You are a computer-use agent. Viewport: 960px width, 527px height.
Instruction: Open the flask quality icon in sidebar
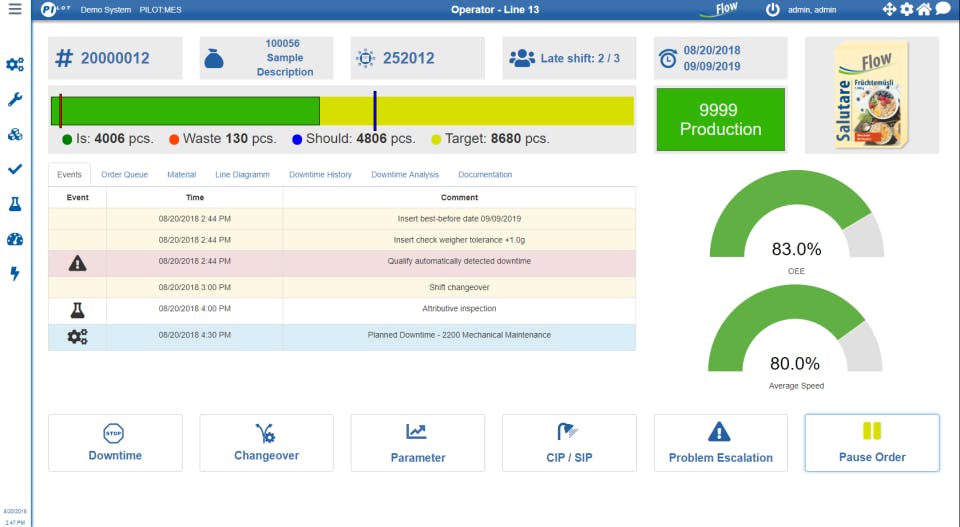15,204
